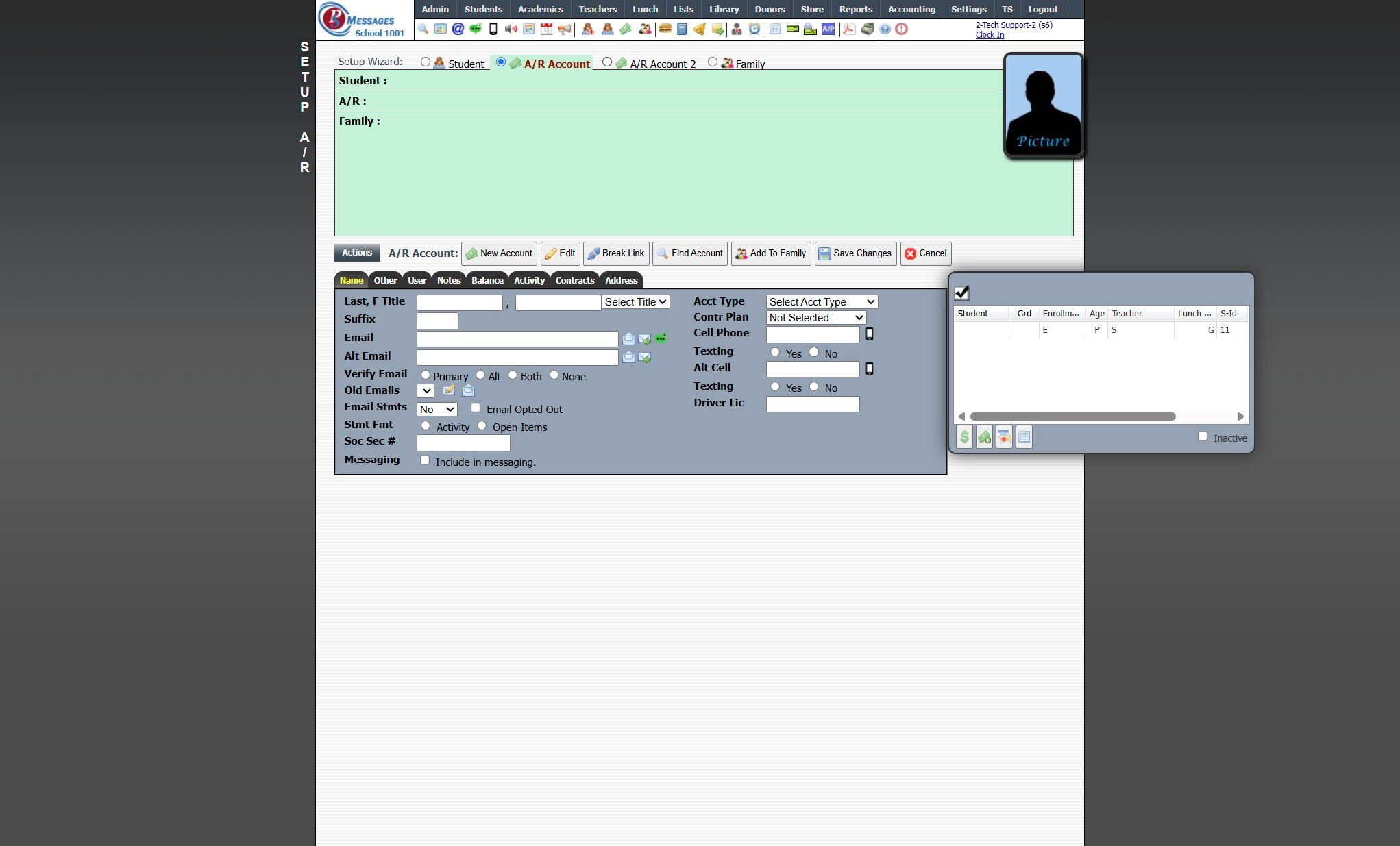Click the alarm clock toolbar icon
Viewport: 1400px width, 846px height.
754,29
